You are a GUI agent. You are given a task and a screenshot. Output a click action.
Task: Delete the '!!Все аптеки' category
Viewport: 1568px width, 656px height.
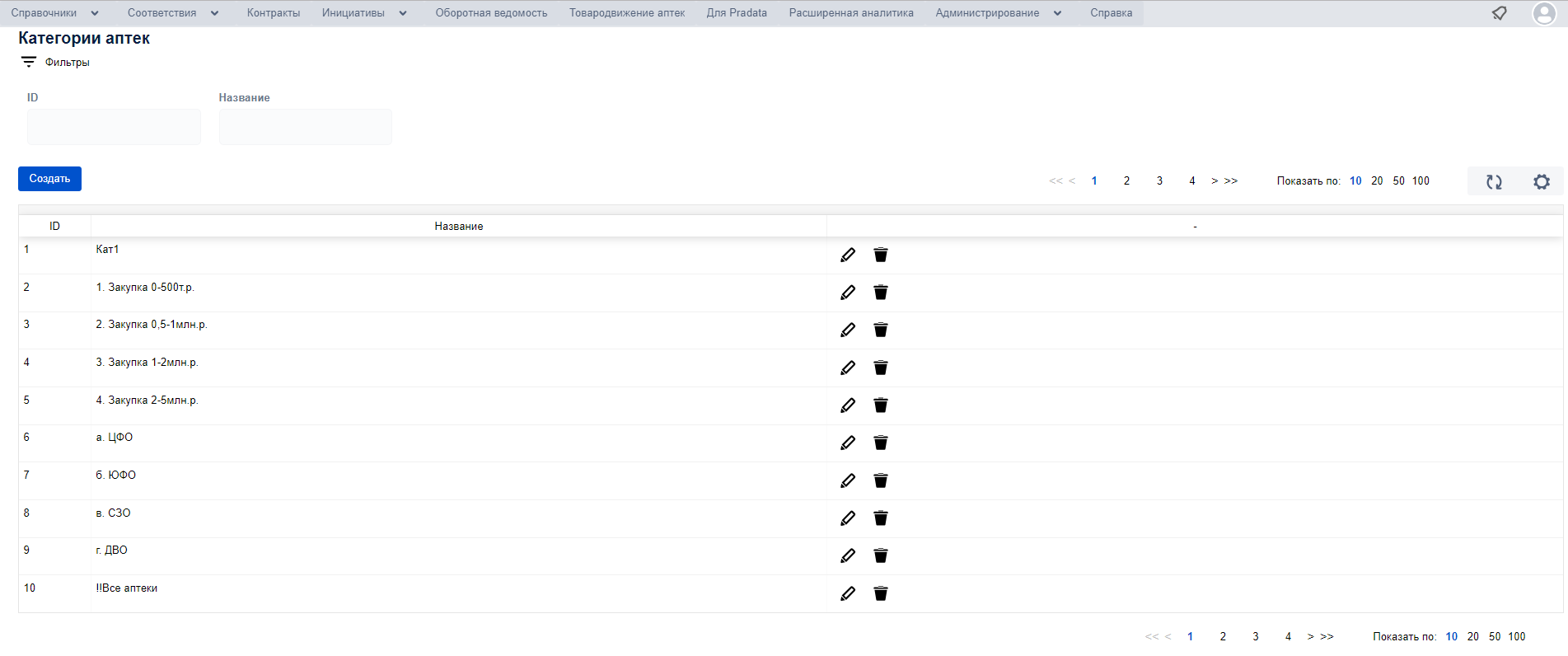click(881, 593)
